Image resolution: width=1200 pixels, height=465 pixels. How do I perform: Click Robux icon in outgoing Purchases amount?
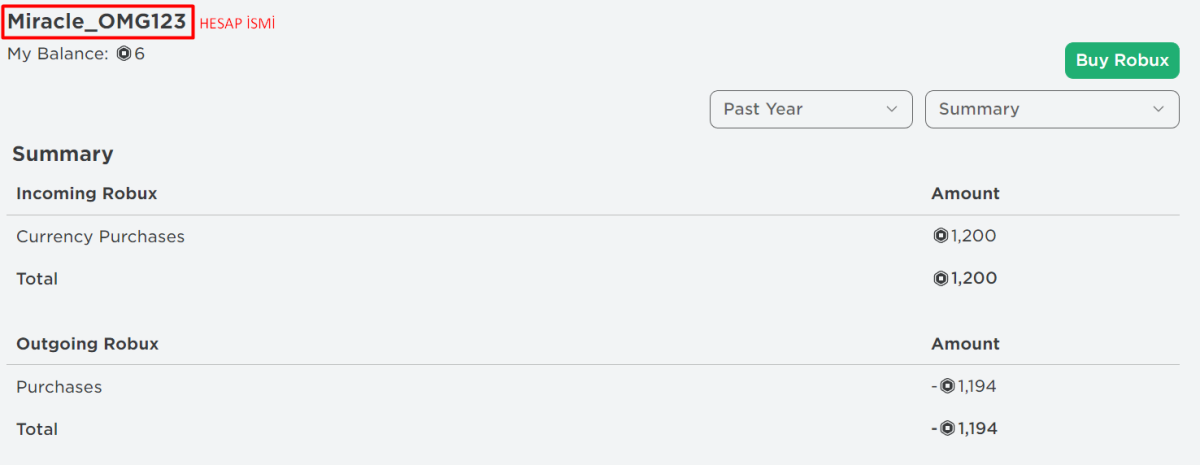point(947,387)
